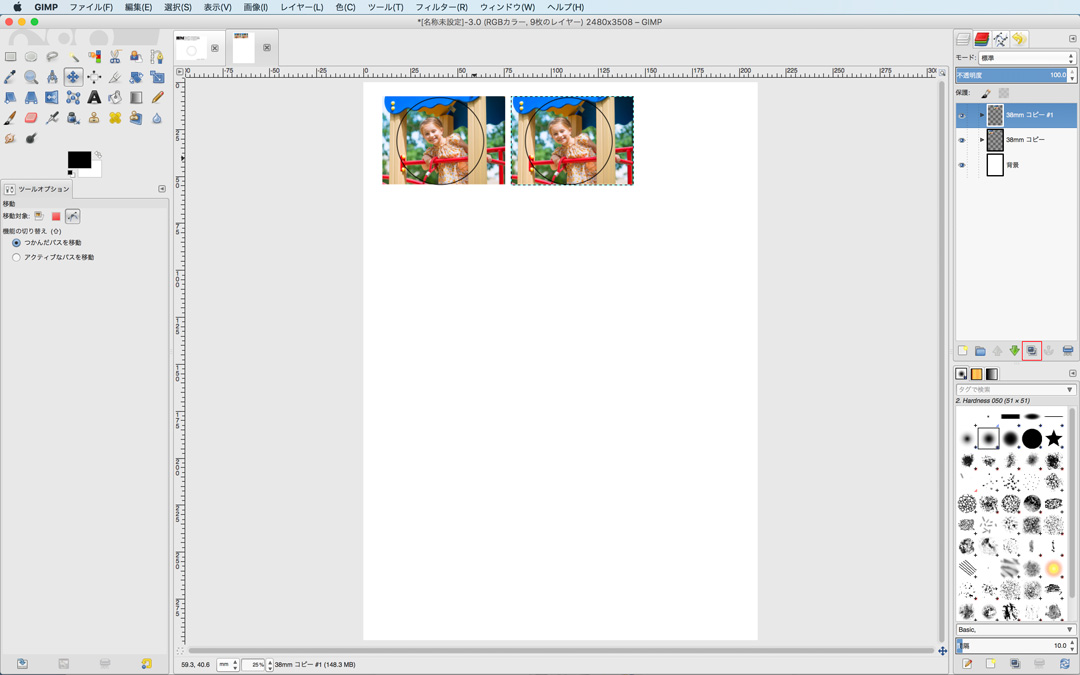
Task: Toggle visibility of the 背景 layer
Action: pos(962,165)
